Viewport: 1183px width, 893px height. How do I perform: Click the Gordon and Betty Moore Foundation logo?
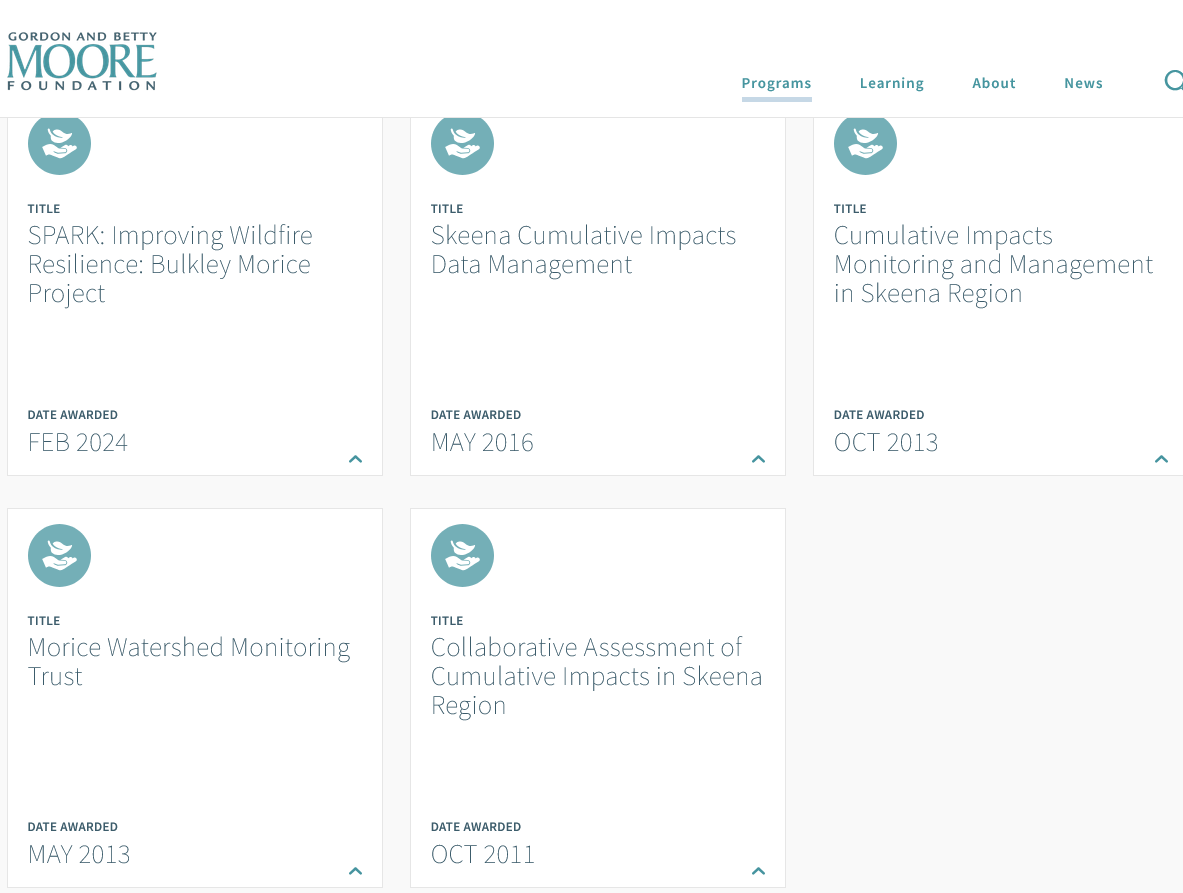tap(82, 62)
